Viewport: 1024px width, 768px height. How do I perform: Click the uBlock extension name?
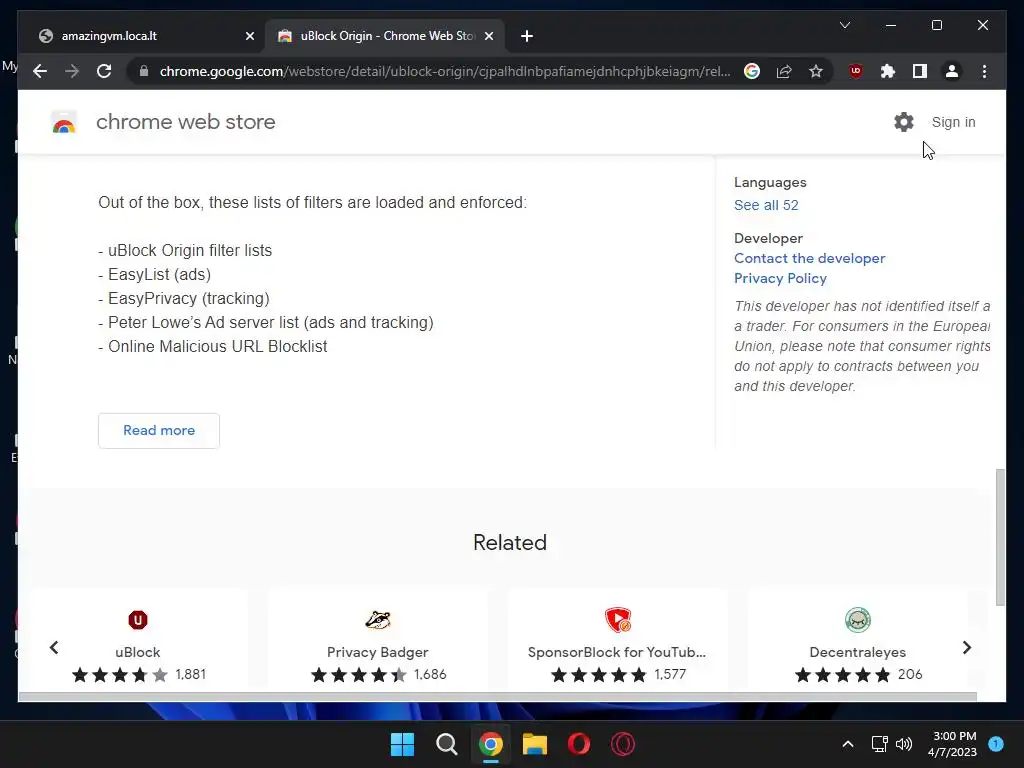[138, 652]
